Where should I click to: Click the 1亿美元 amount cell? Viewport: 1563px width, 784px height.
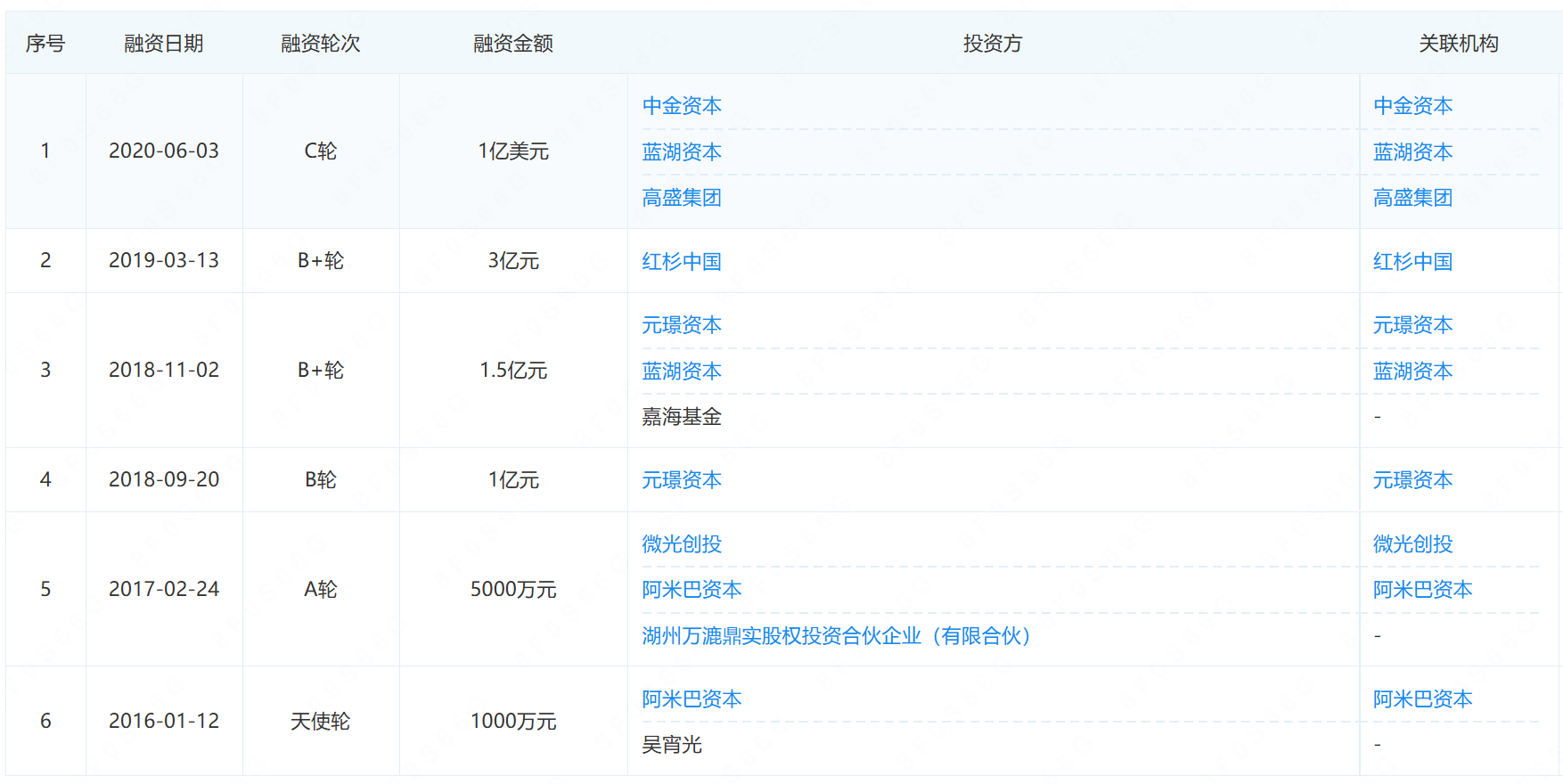(x=513, y=151)
